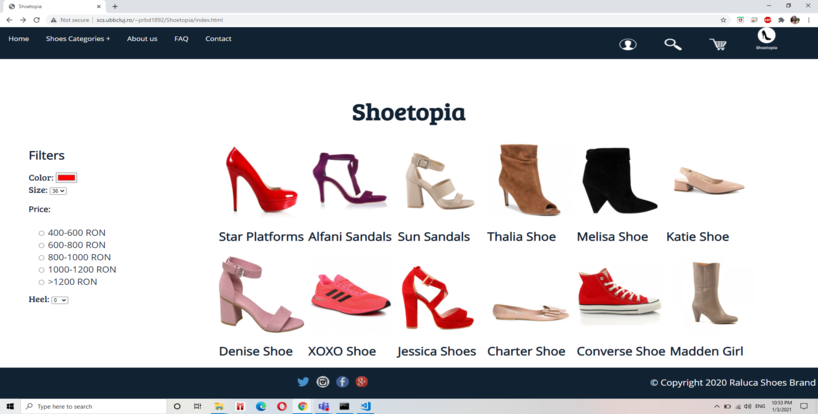The image size is (818, 414).
Task: Click the Madden Girl product title
Action: [x=706, y=351]
